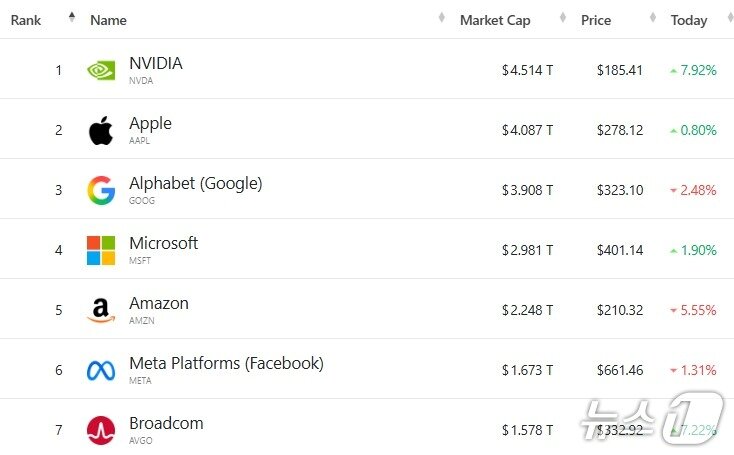Image resolution: width=734 pixels, height=455 pixels.
Task: Click Apple's $4.087 T market cap
Action: point(527,130)
